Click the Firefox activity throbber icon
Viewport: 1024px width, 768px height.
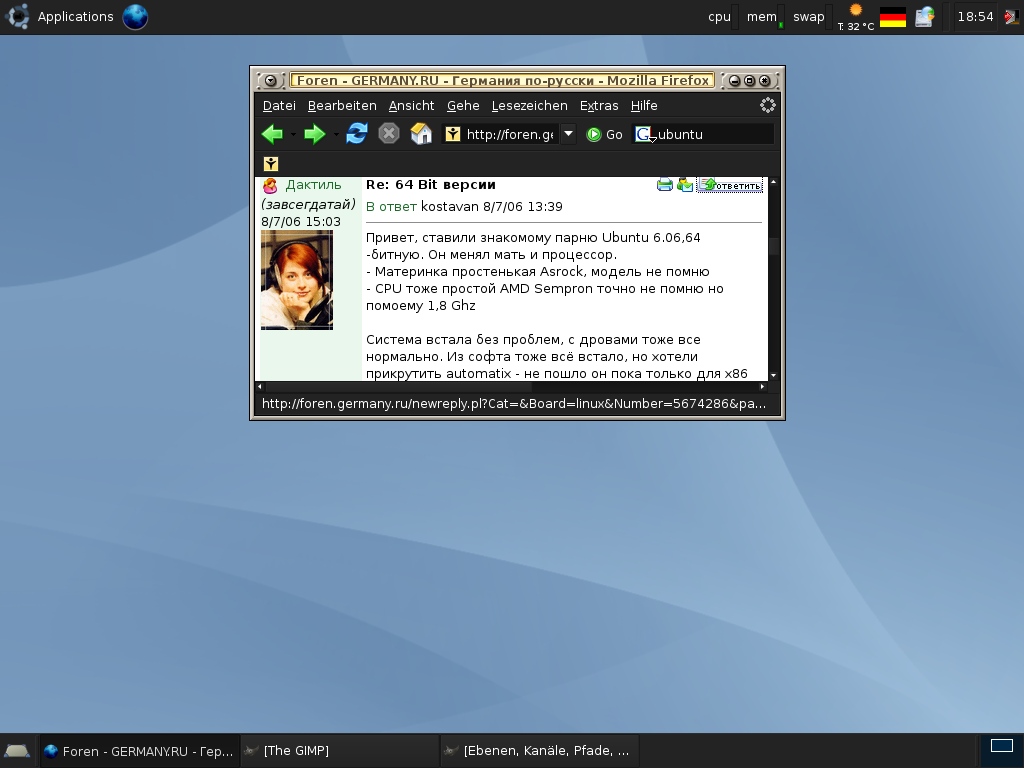[x=767, y=105]
